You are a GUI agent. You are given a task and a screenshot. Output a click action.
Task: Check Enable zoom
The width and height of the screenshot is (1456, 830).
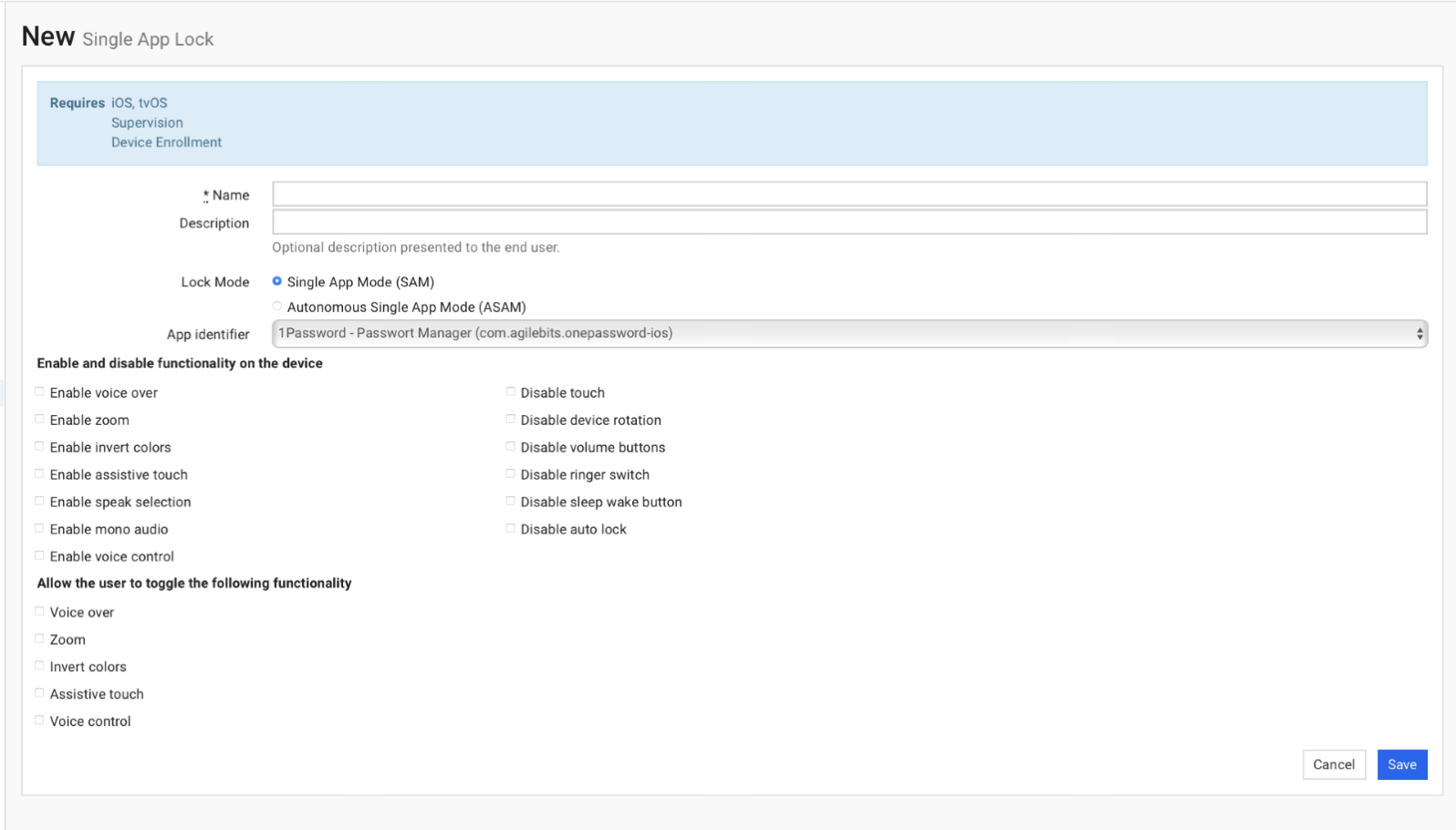coord(39,420)
